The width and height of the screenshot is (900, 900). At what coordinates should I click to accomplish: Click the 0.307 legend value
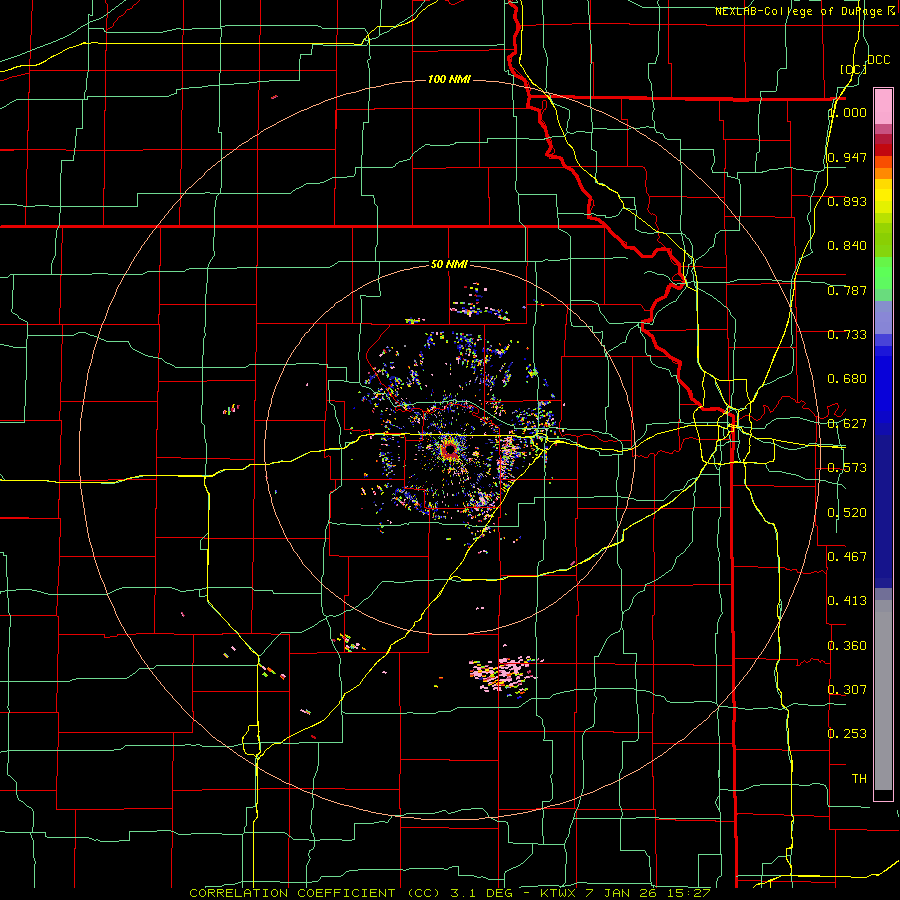(x=847, y=690)
